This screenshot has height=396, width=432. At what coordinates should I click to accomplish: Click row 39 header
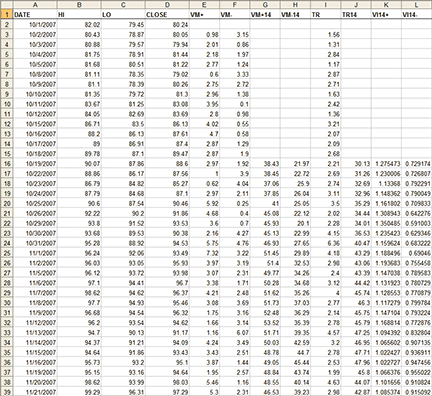click(x=7, y=392)
